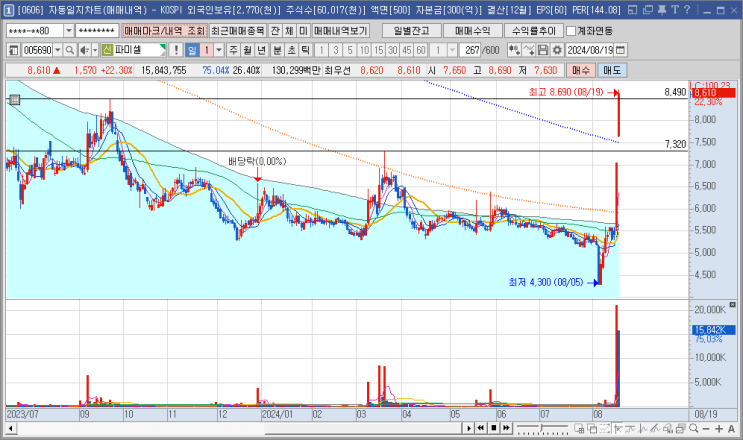743x440 pixels.
Task: Open the 일별잔고 tab button
Action: click(x=411, y=31)
